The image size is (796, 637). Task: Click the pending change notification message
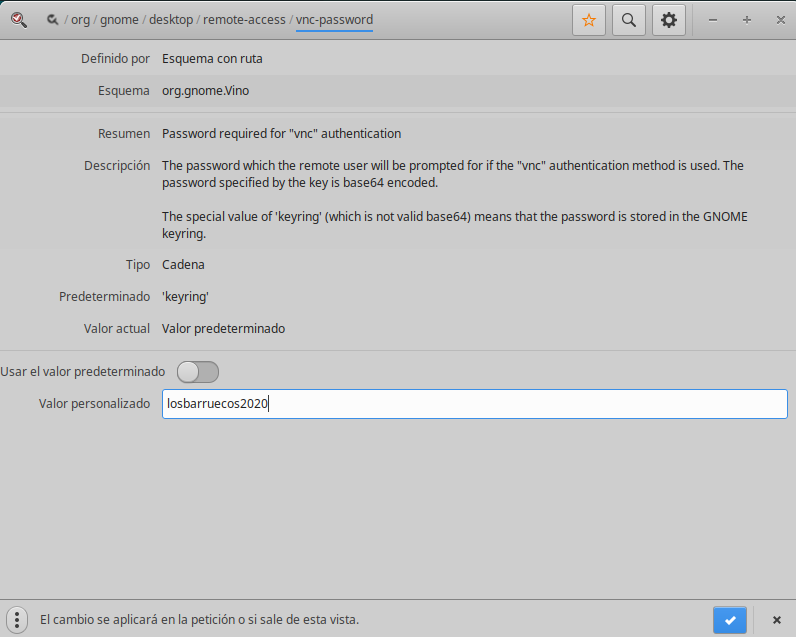coord(200,620)
